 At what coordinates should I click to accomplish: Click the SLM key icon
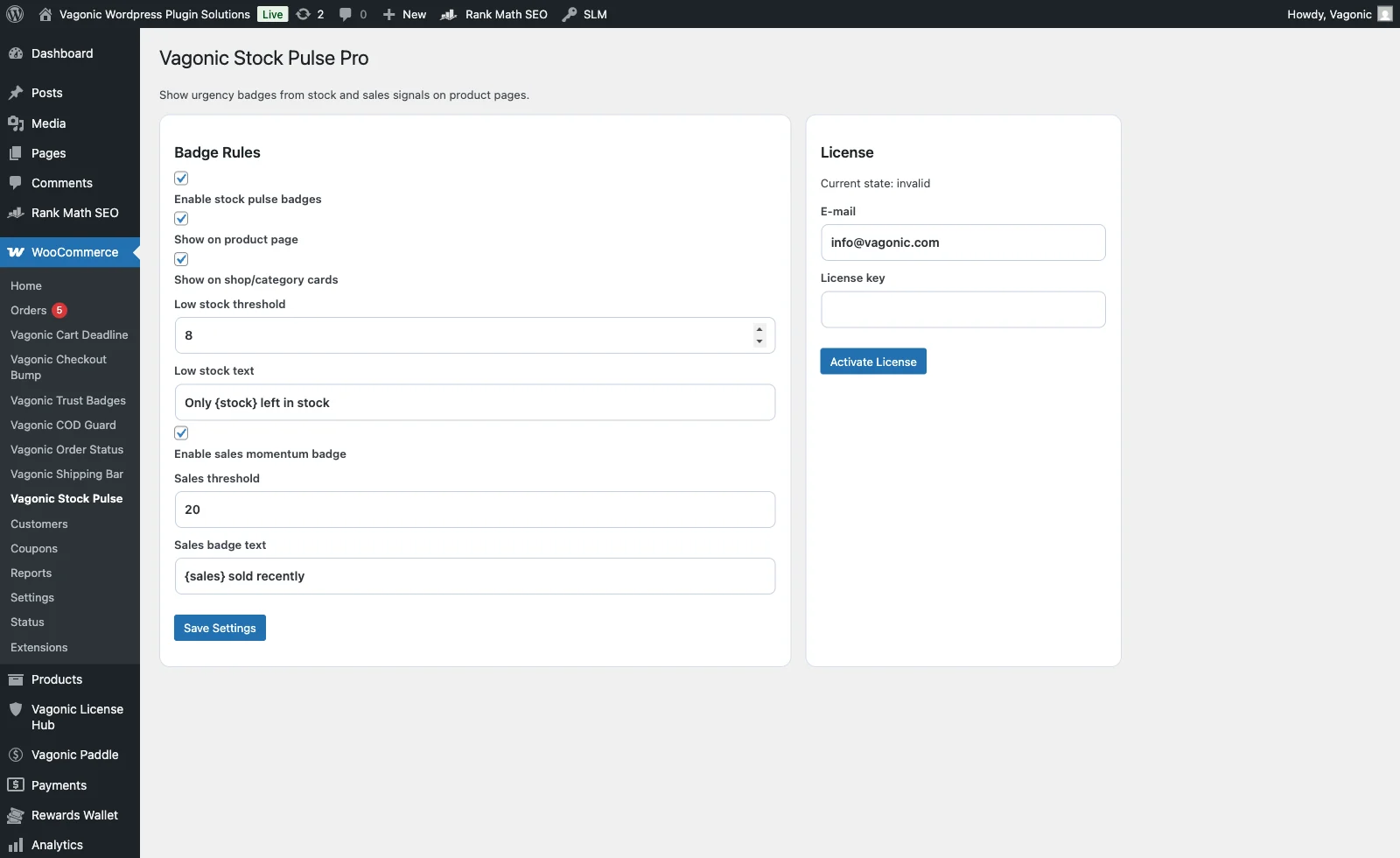[x=570, y=14]
